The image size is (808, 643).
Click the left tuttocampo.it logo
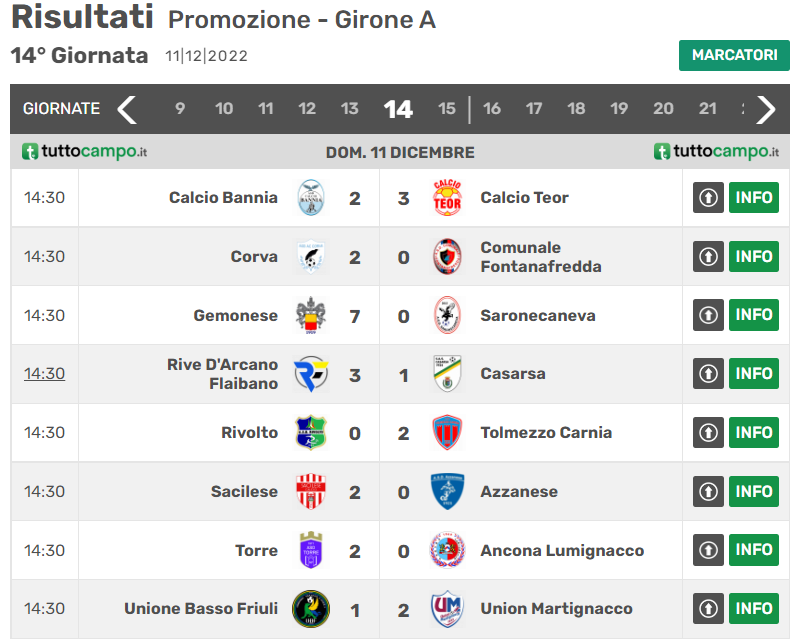[x=85, y=152]
